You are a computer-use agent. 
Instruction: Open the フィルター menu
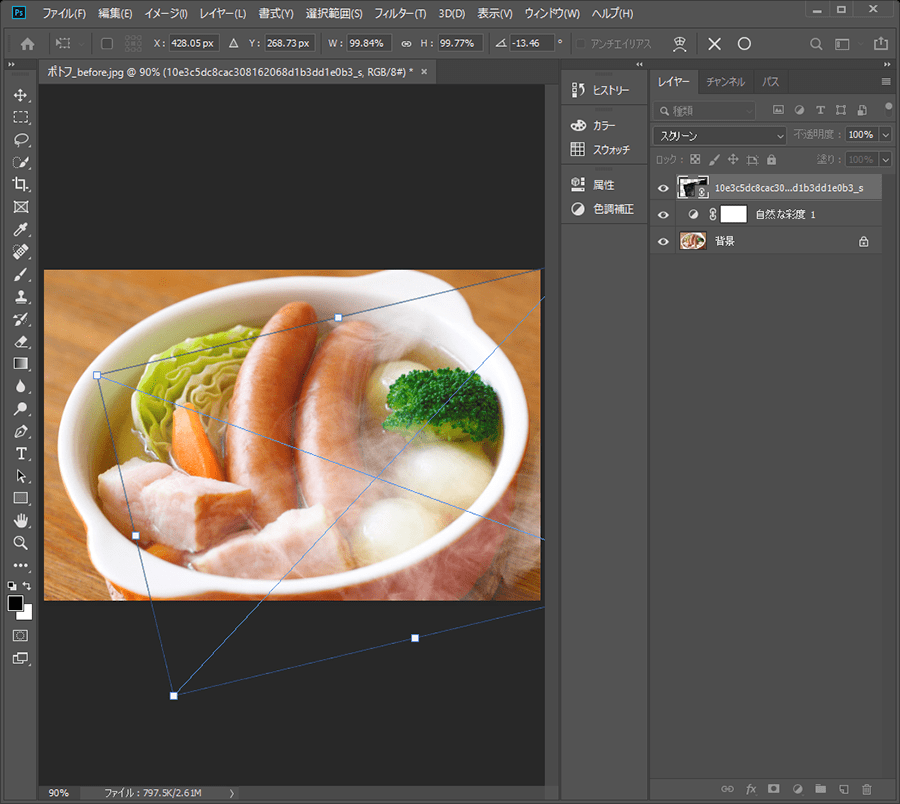399,13
